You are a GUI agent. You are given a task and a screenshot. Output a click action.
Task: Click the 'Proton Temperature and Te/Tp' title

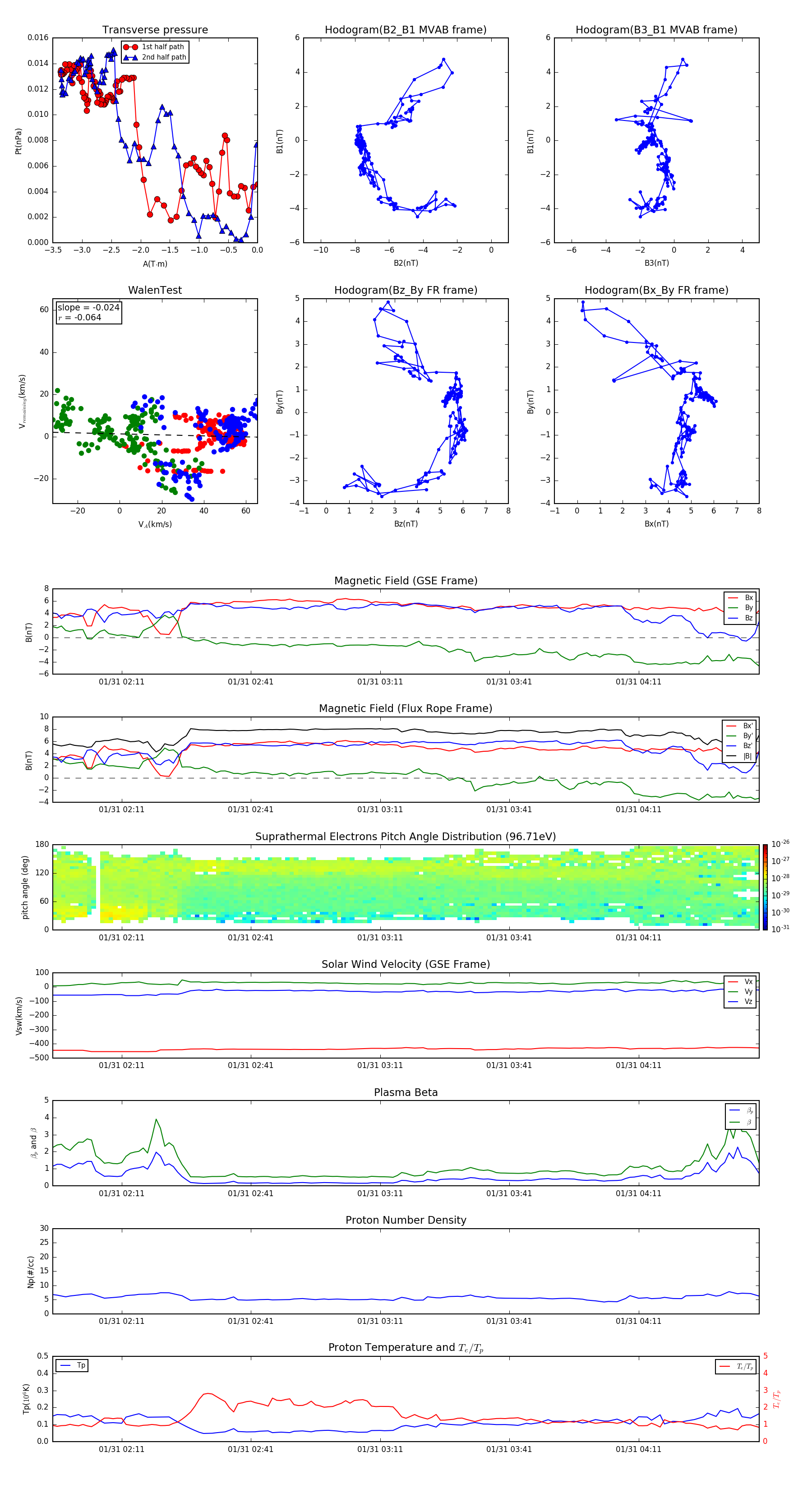tap(406, 1347)
